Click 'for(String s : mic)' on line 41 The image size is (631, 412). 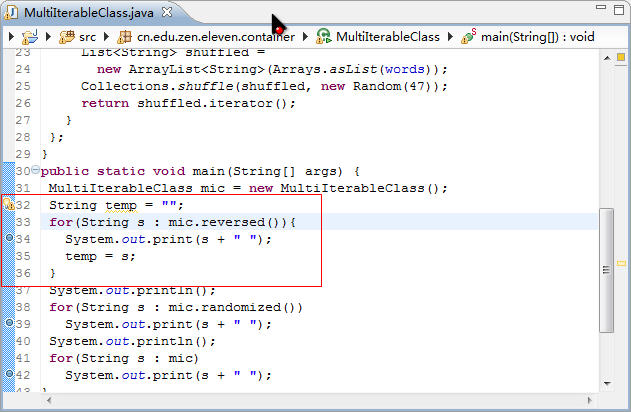click(124, 358)
